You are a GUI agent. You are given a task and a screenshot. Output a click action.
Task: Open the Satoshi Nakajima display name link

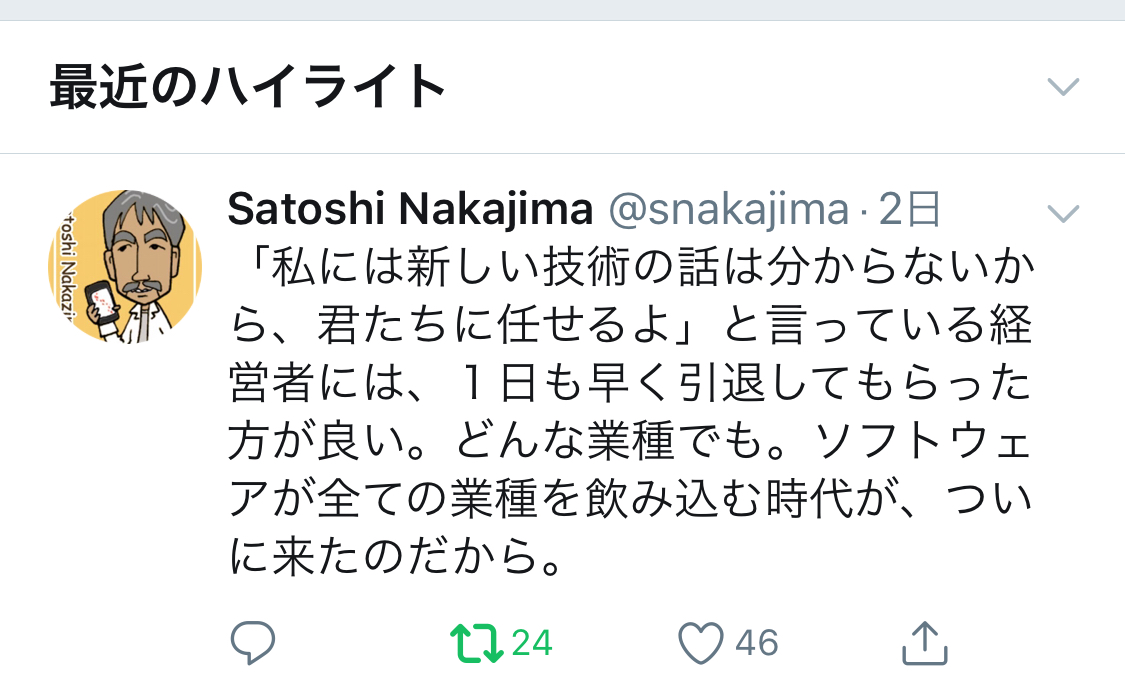(x=410, y=210)
